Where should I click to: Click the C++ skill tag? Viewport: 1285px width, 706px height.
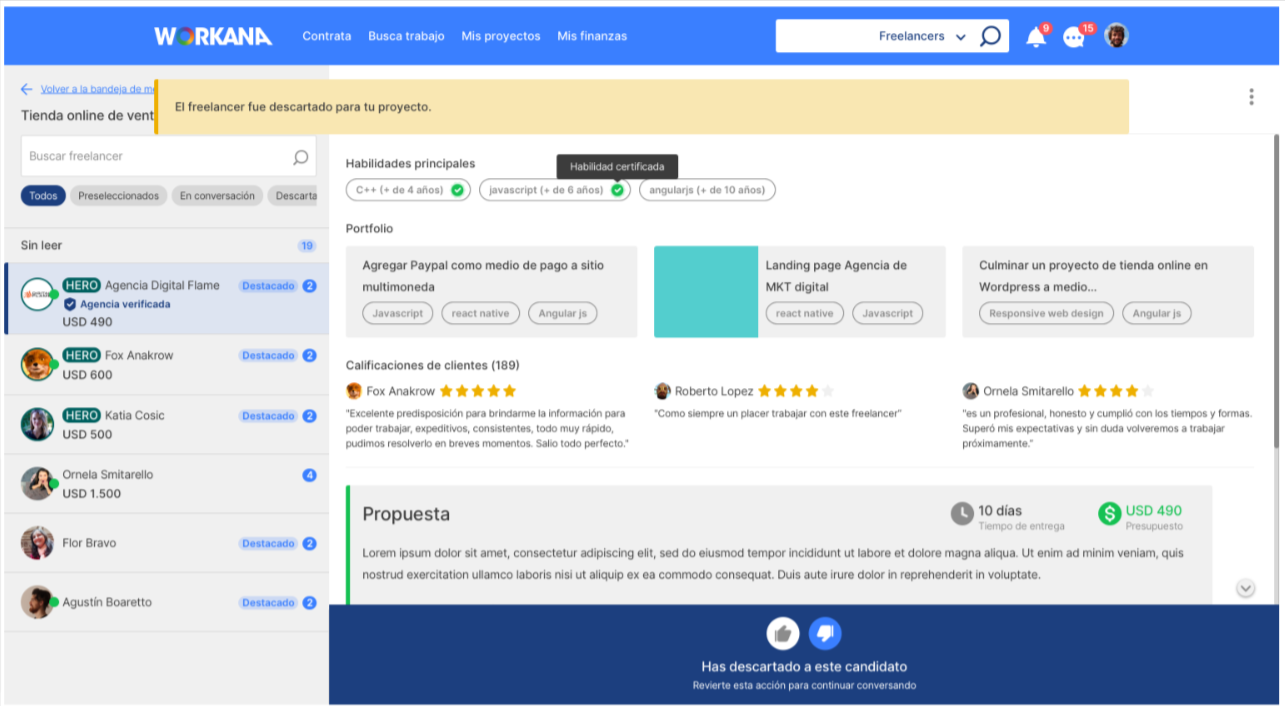(x=408, y=190)
